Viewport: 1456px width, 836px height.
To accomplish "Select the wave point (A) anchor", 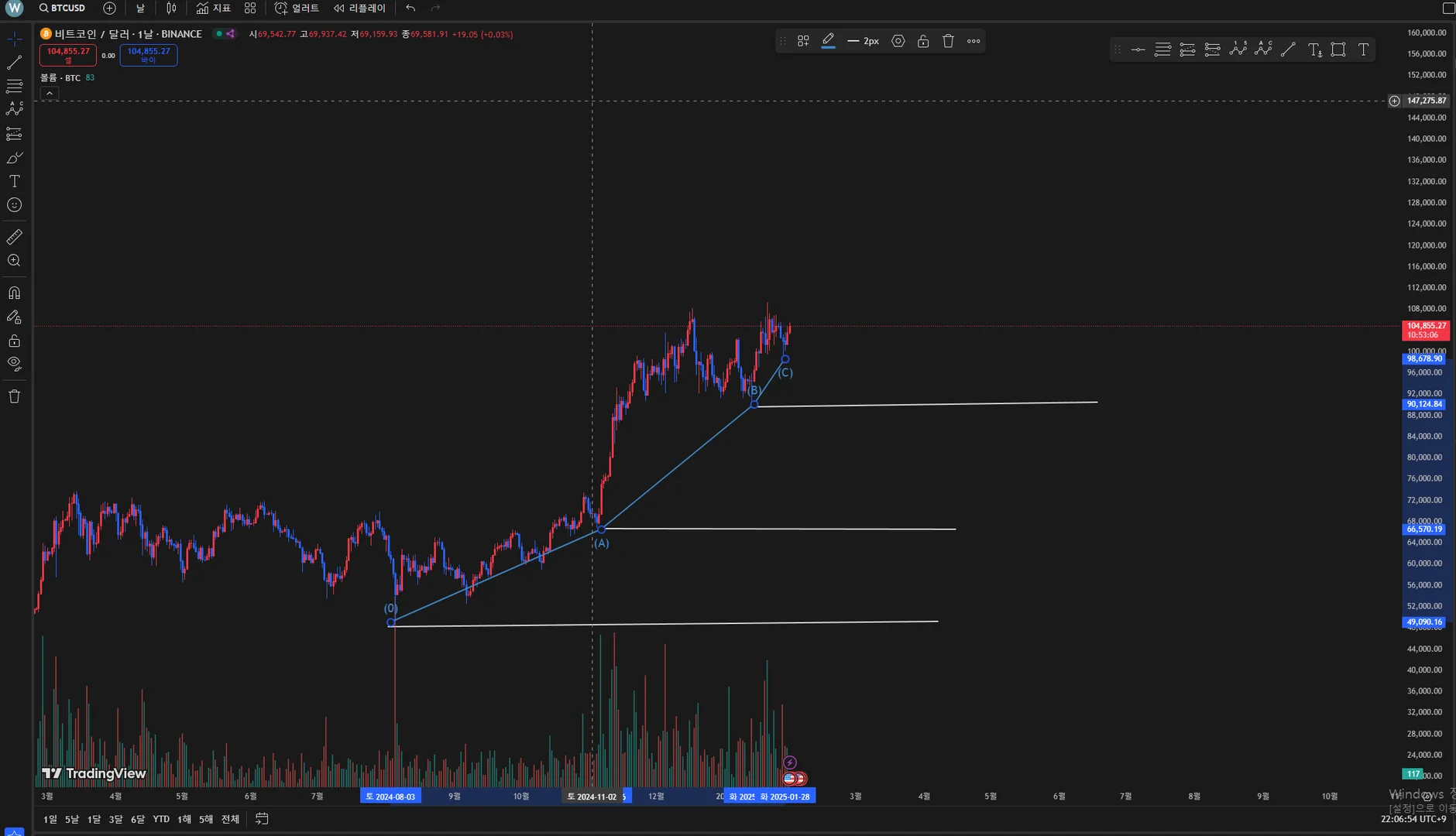I will pyautogui.click(x=601, y=529).
